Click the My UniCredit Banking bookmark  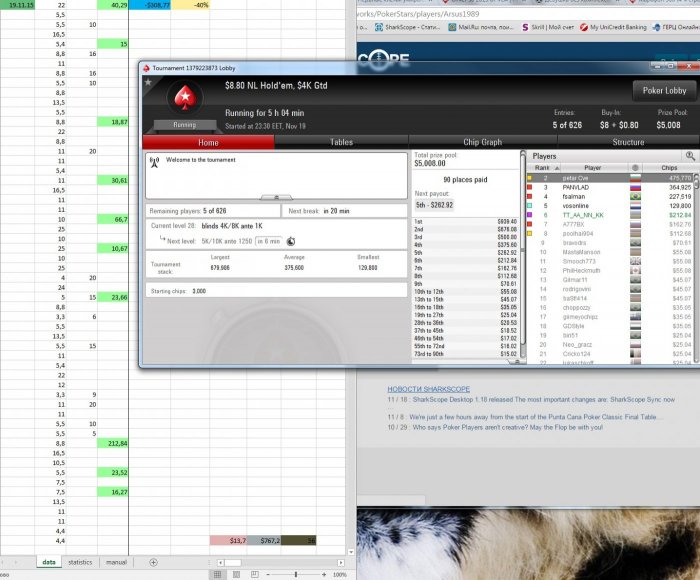coord(613,27)
